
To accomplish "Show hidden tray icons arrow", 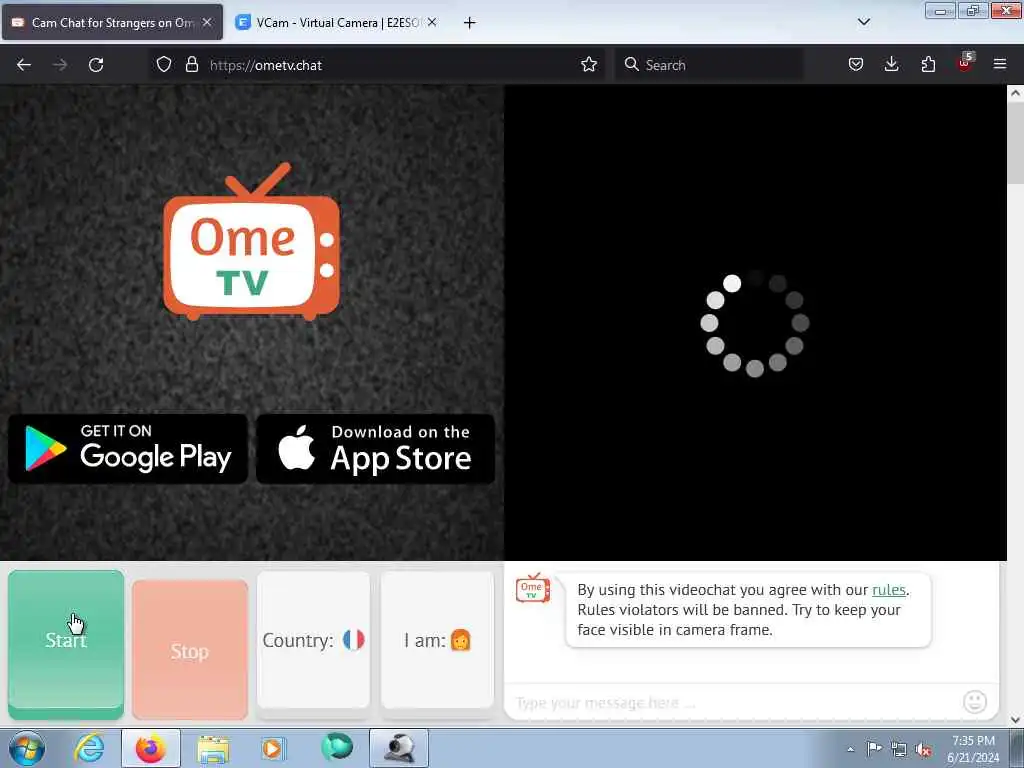I will 850,749.
